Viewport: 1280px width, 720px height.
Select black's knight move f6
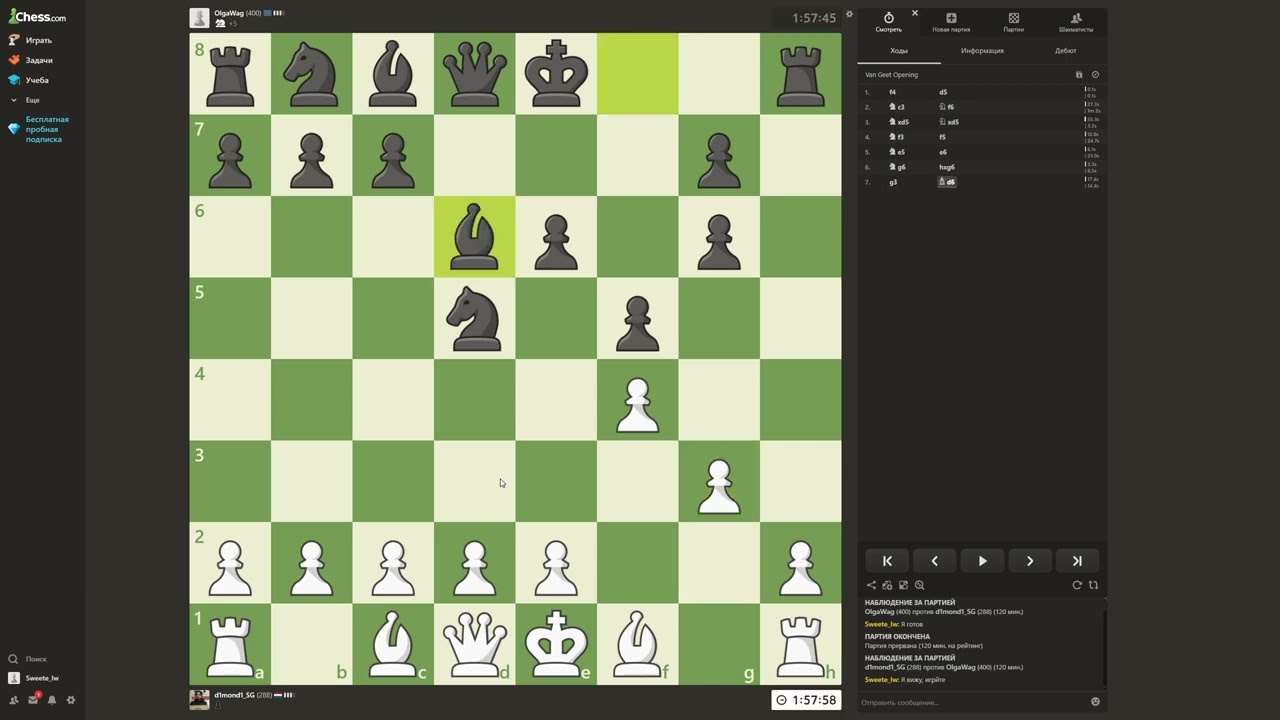tap(946, 107)
